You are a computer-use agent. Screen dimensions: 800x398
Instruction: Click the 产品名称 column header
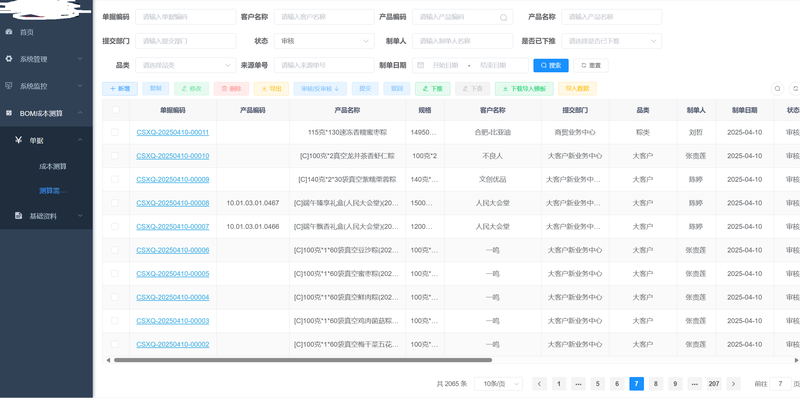coord(347,110)
